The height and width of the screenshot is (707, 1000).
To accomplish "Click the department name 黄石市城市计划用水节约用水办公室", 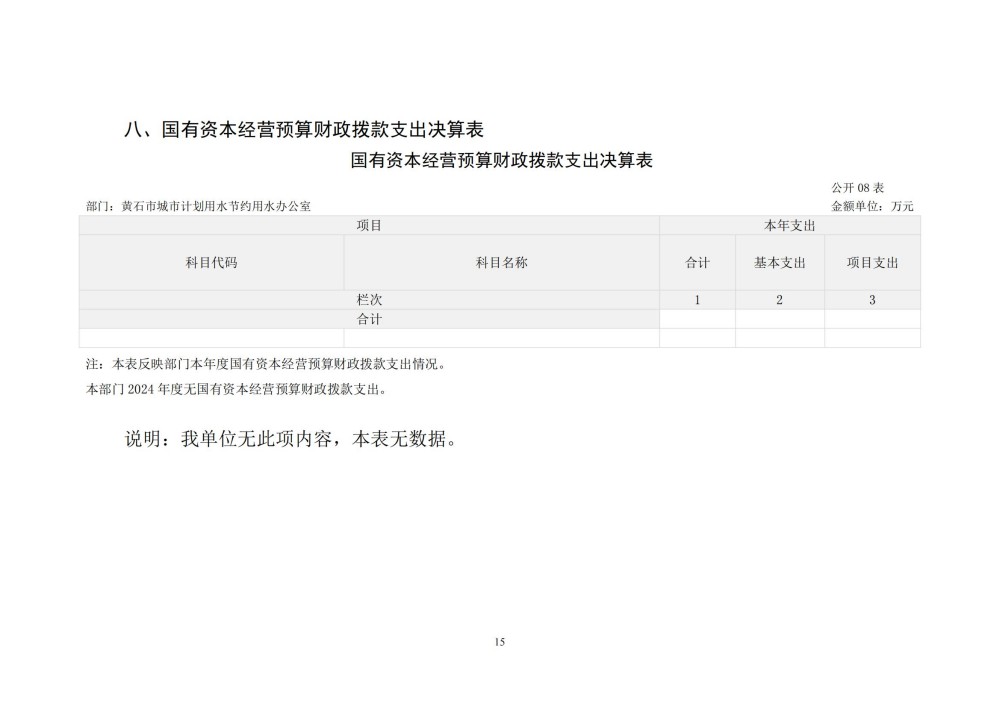I will pos(216,206).
